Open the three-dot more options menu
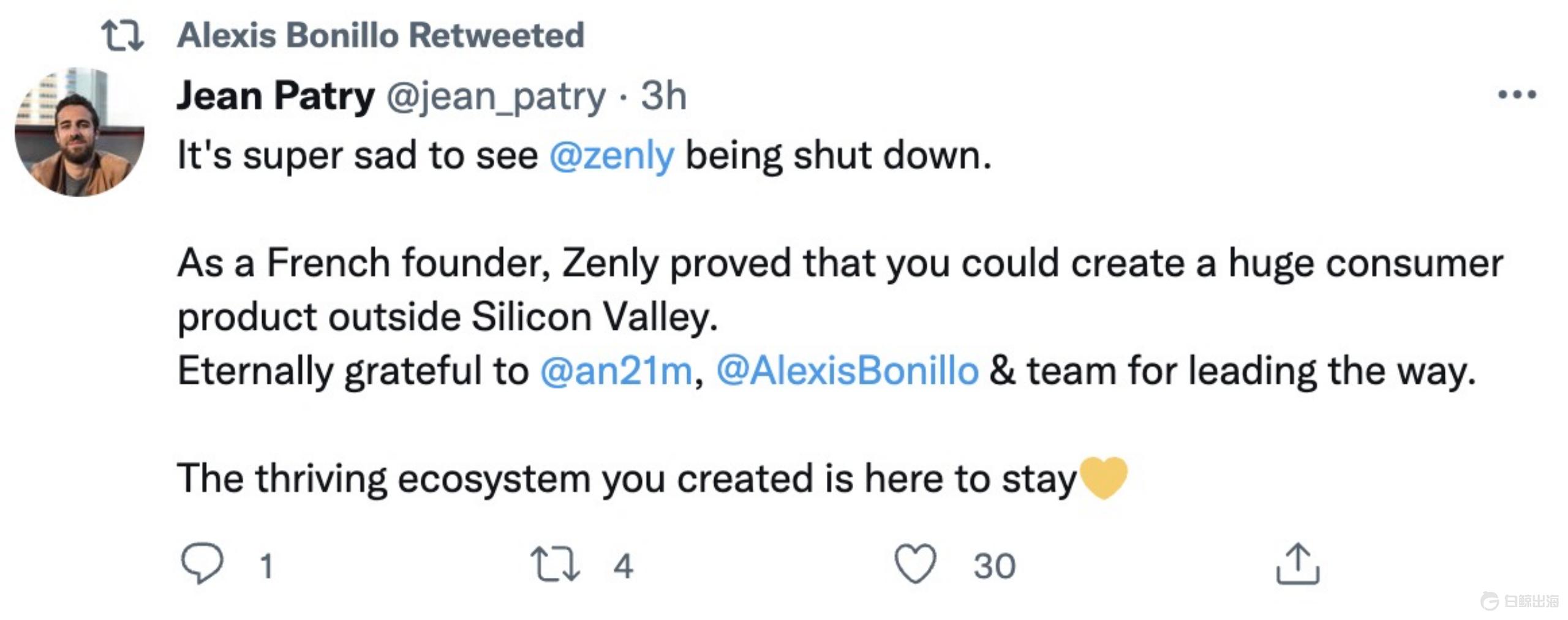The height and width of the screenshot is (620, 1568). tap(1517, 95)
